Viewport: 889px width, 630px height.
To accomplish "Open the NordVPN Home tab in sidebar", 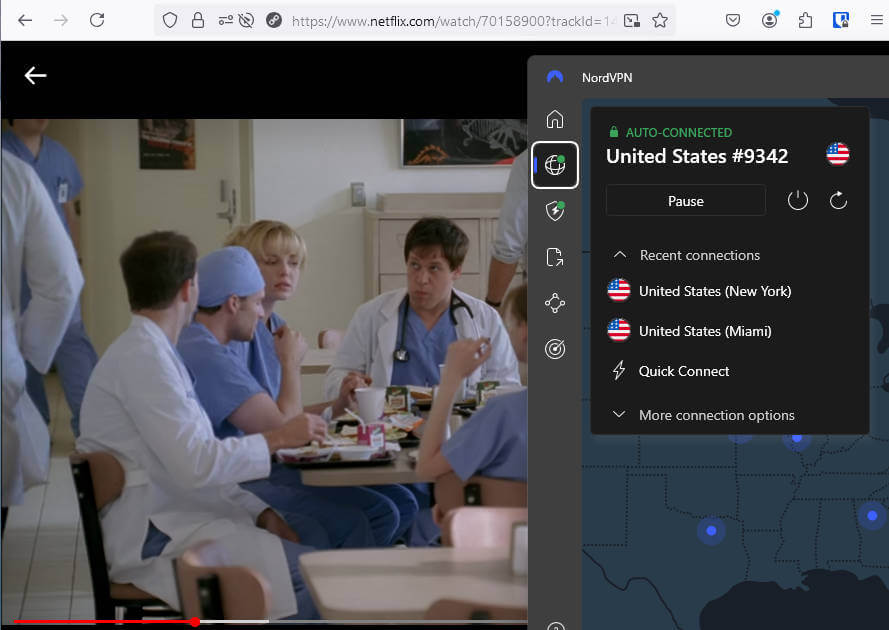I will [555, 120].
